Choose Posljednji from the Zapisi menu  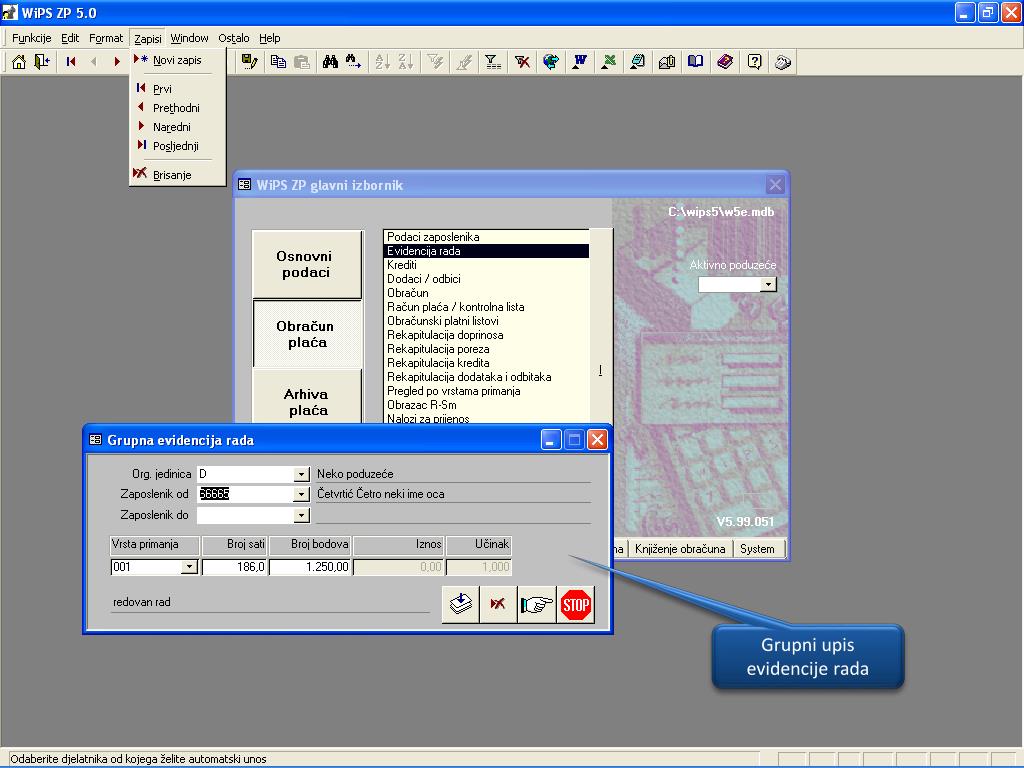click(x=178, y=146)
